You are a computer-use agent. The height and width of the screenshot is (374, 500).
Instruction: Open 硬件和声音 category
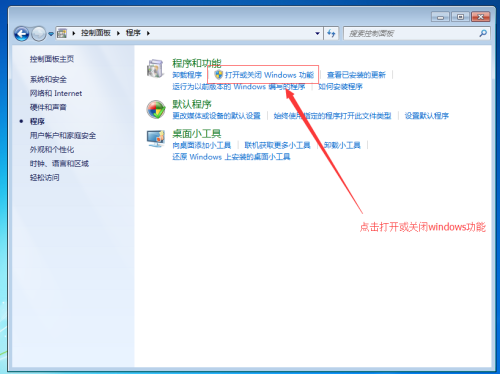[x=48, y=107]
